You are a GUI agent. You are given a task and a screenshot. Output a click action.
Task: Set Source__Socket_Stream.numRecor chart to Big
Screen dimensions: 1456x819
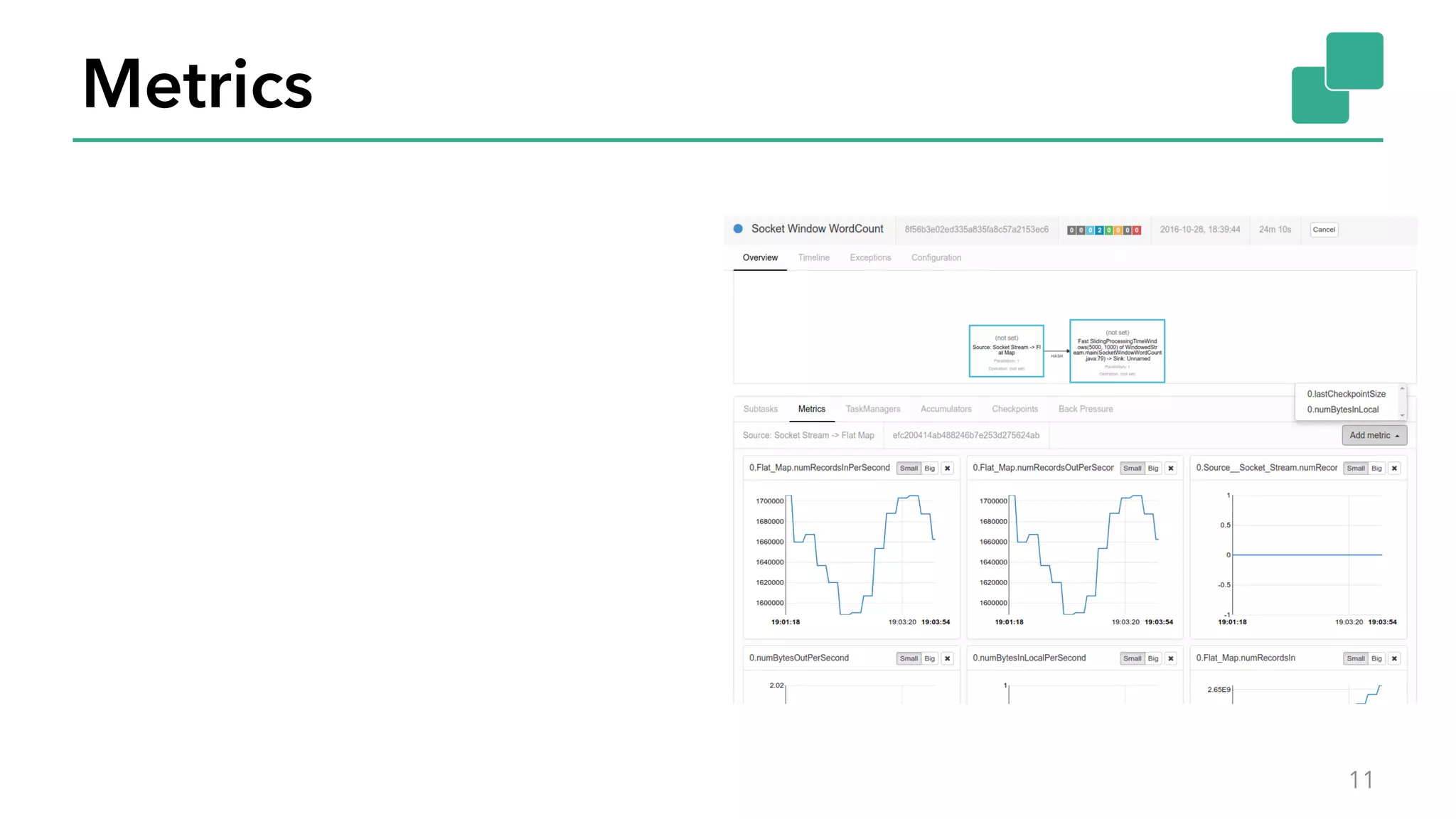[x=1376, y=469]
